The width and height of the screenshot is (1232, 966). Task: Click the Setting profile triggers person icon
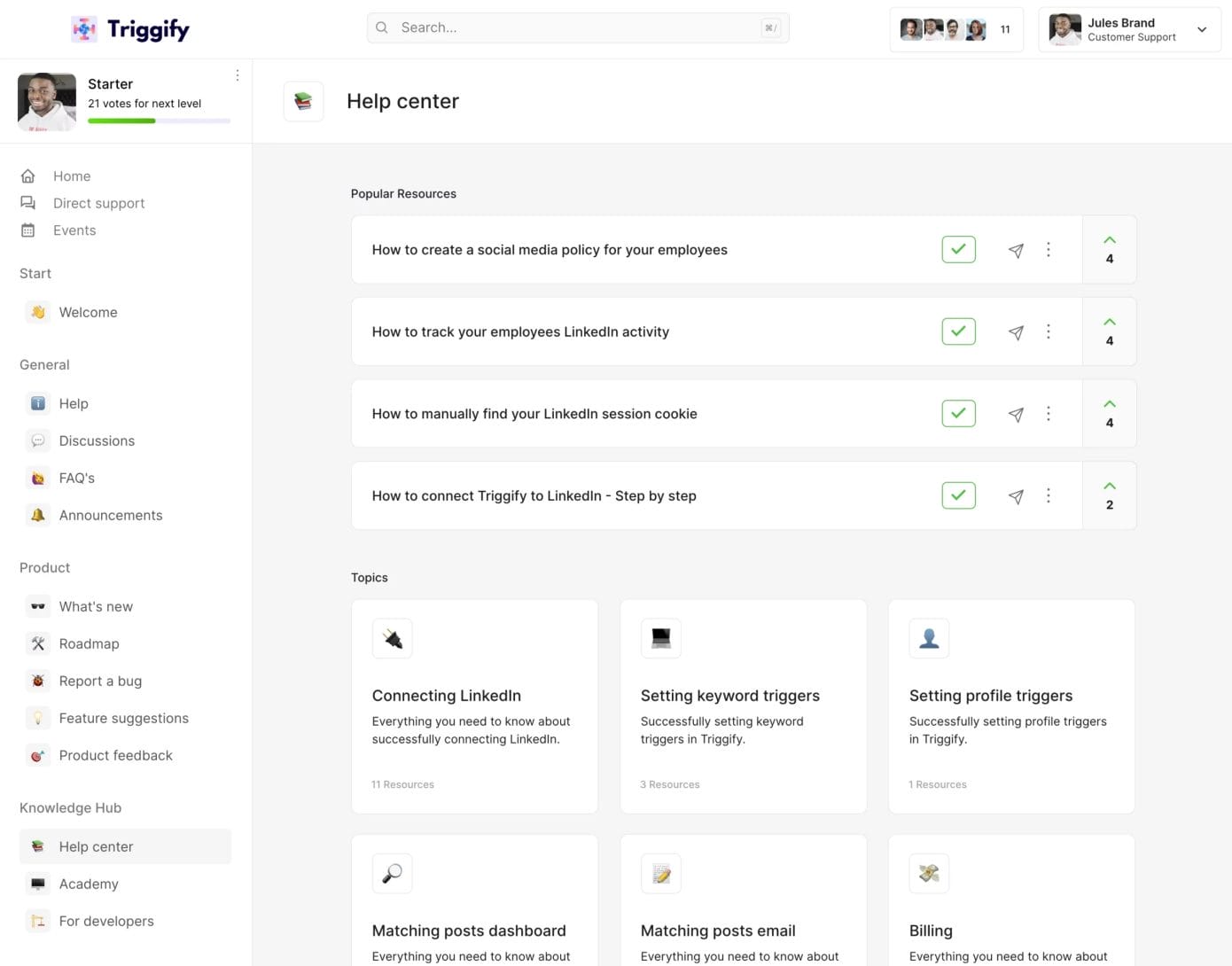(x=929, y=638)
